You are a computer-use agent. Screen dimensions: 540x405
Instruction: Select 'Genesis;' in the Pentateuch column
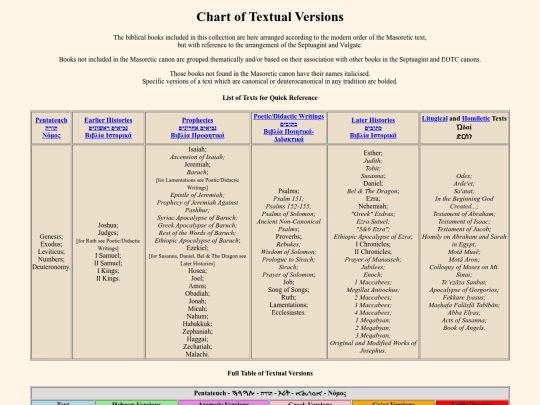pos(51,237)
